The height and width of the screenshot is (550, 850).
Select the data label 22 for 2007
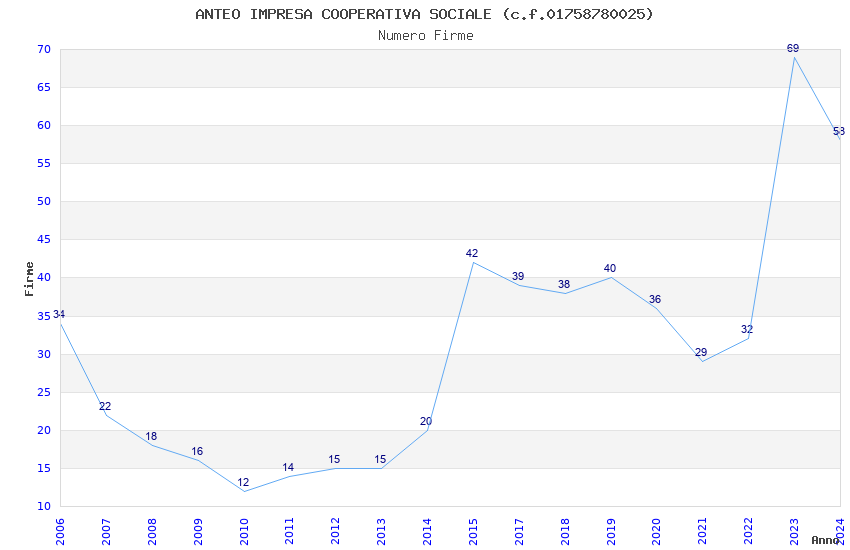[105, 406]
